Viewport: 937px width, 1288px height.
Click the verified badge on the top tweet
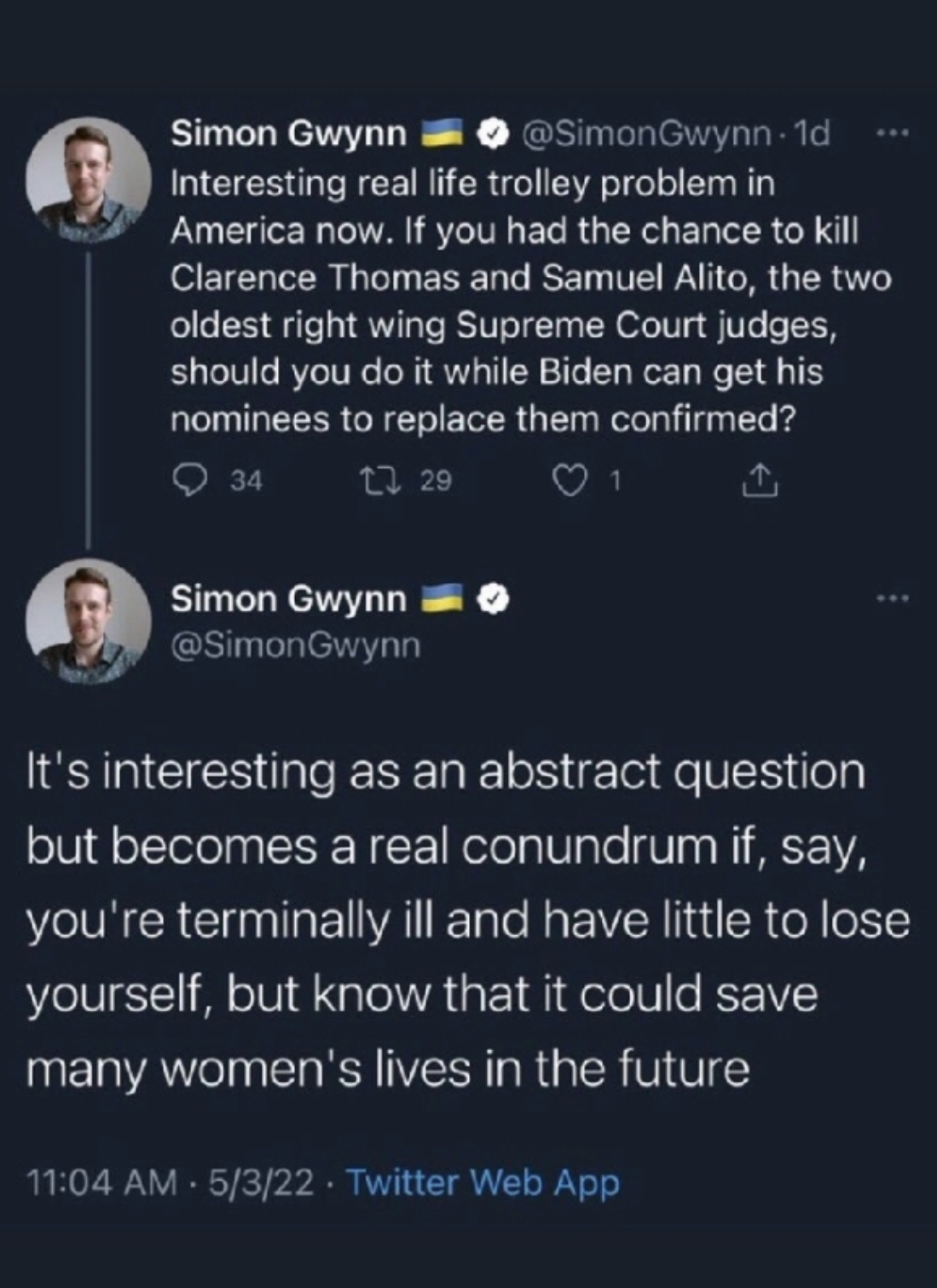pos(493,134)
